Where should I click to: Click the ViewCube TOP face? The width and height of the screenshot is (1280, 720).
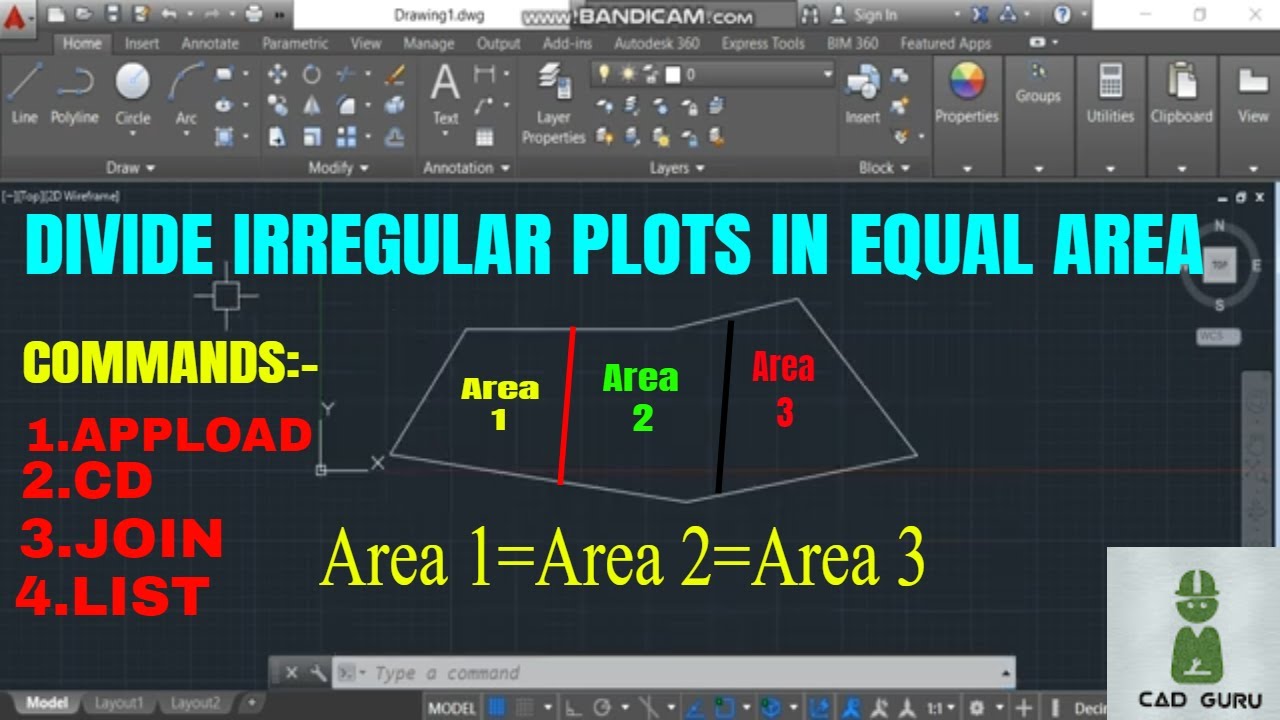pos(1219,265)
